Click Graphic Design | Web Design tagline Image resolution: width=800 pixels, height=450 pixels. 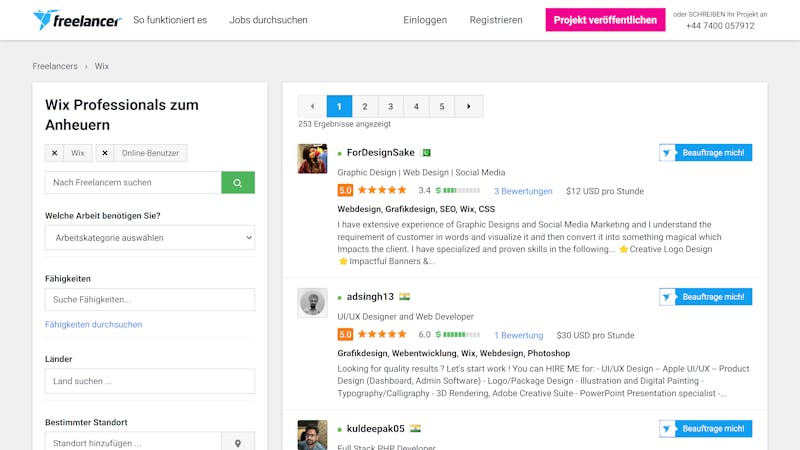pyautogui.click(x=421, y=172)
